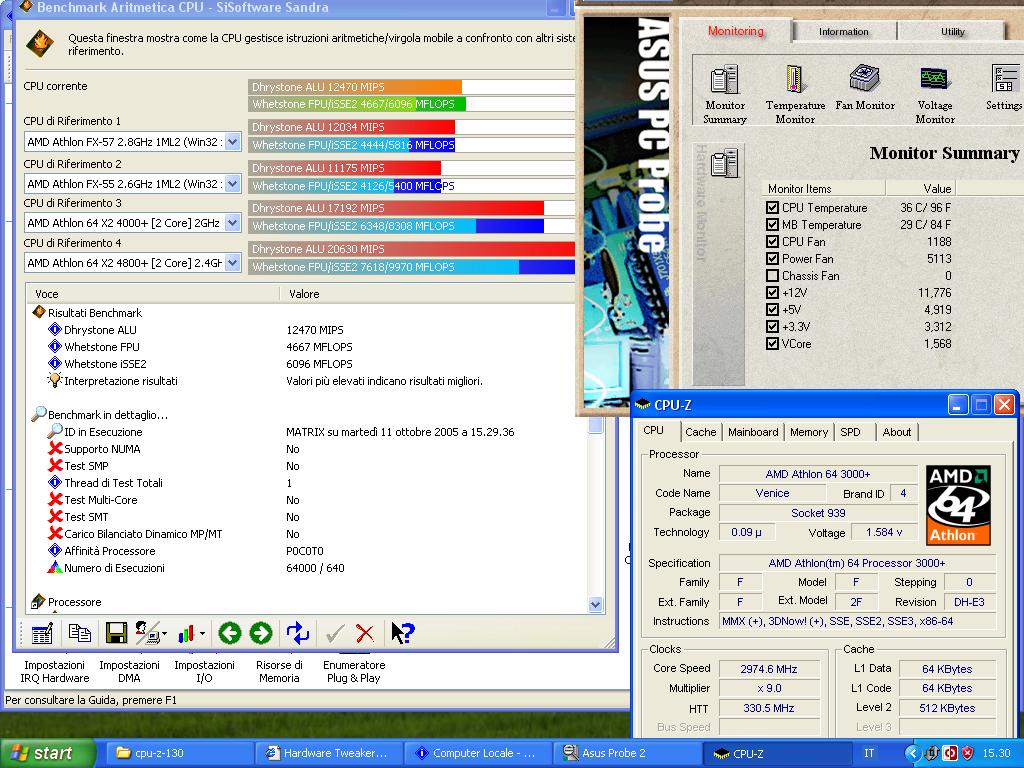Toggle CPU Fan checkbox
The width and height of the screenshot is (1024, 768).
[x=772, y=242]
